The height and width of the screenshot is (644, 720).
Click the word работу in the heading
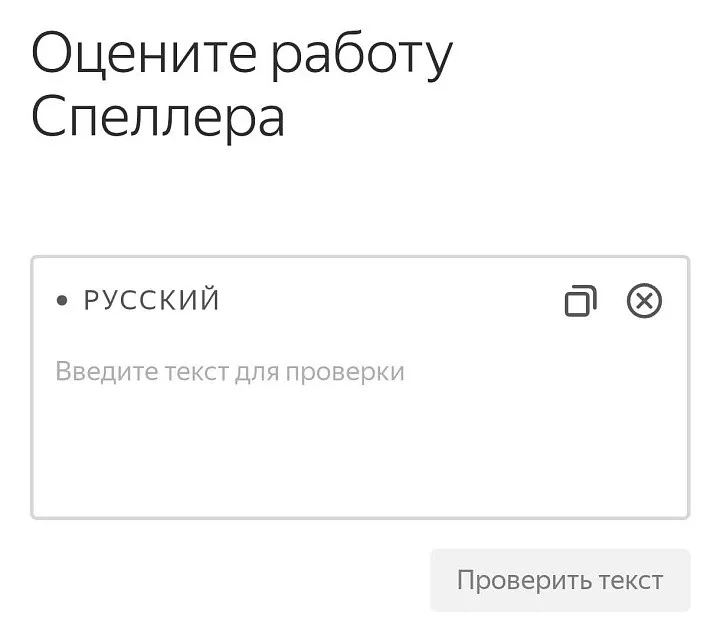coord(361,56)
